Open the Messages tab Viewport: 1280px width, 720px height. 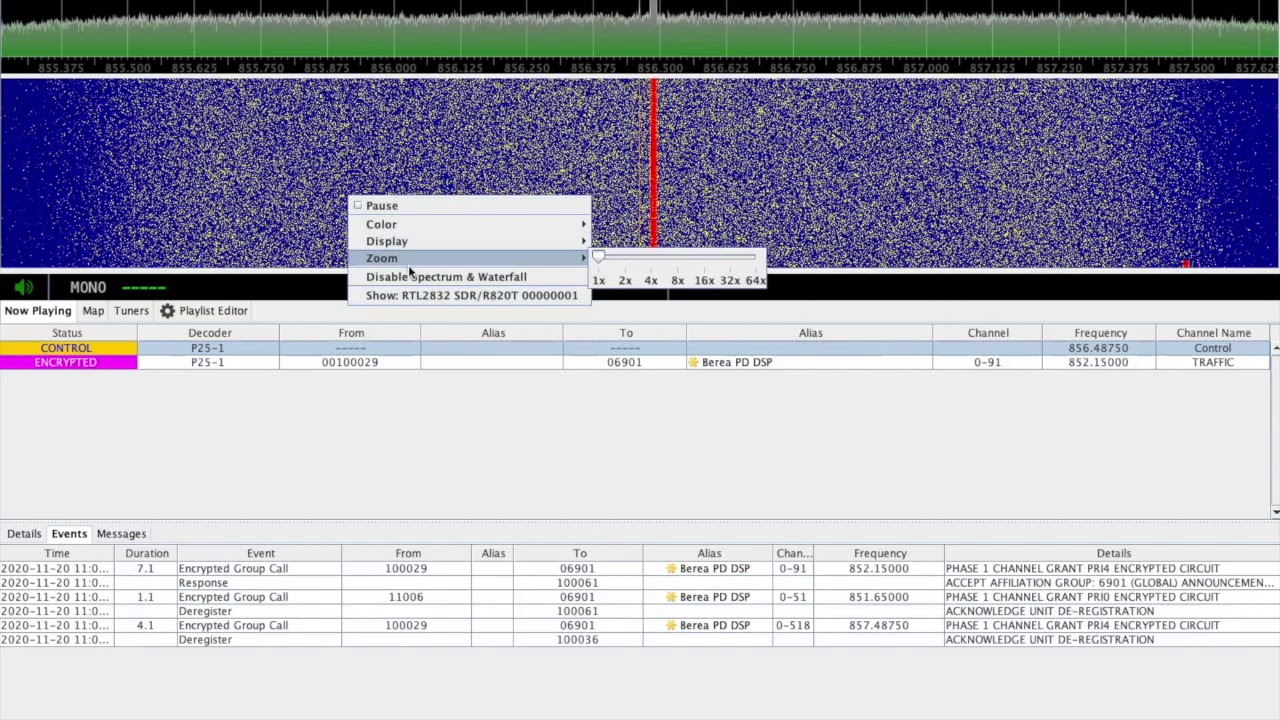pyautogui.click(x=121, y=534)
